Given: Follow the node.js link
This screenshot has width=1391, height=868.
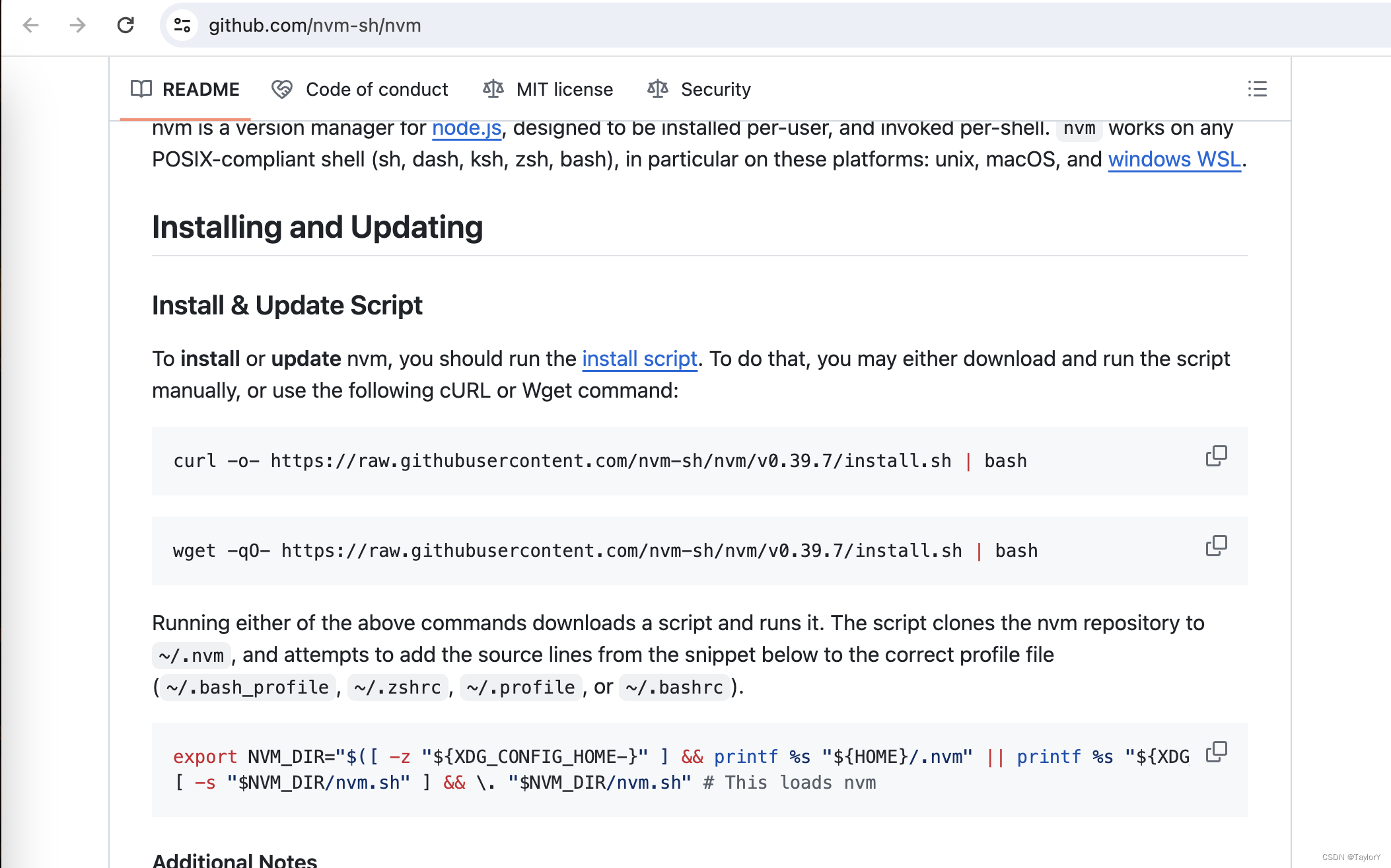Looking at the screenshot, I should pyautogui.click(x=466, y=128).
